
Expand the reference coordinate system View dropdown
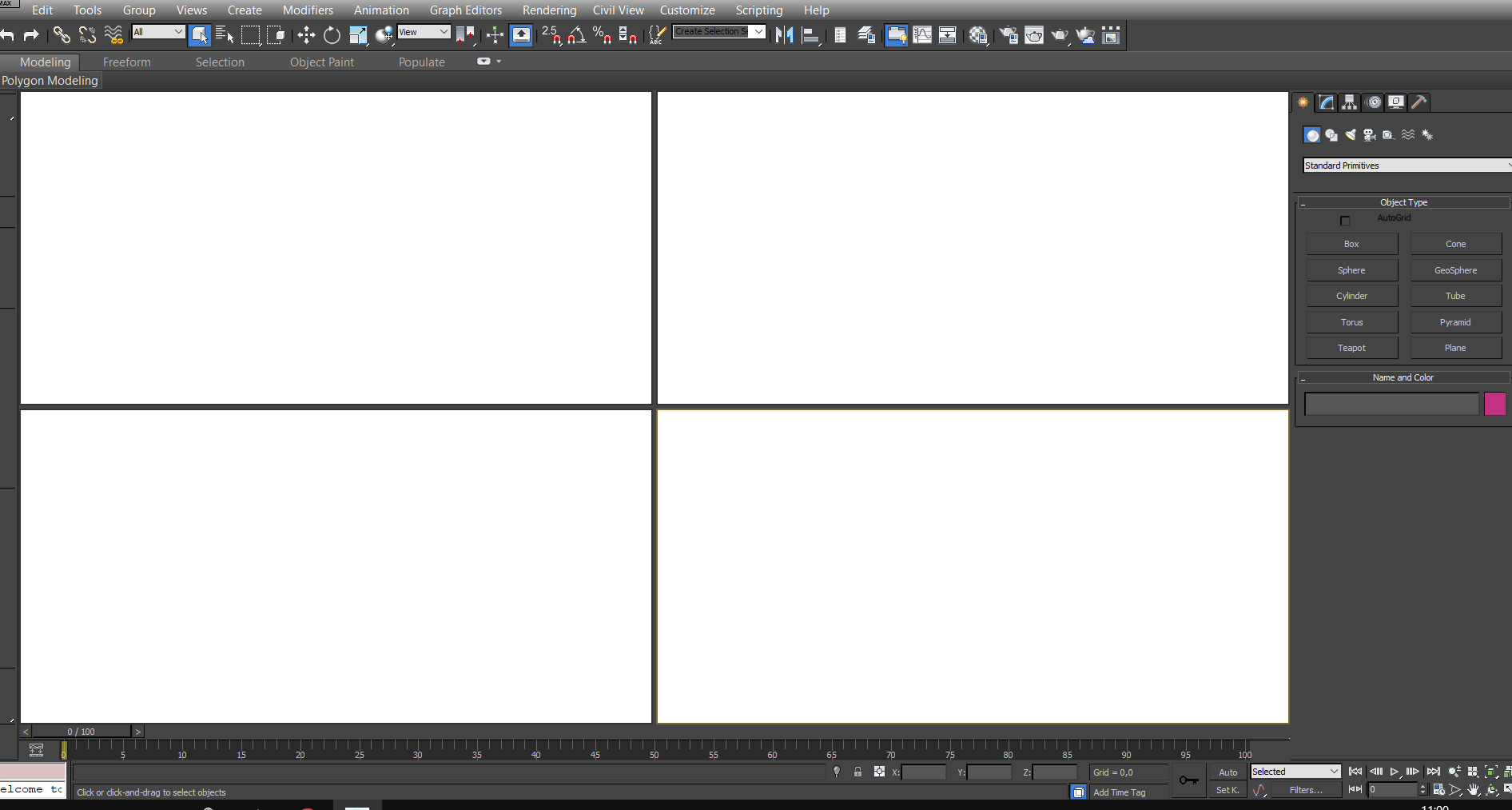(424, 32)
